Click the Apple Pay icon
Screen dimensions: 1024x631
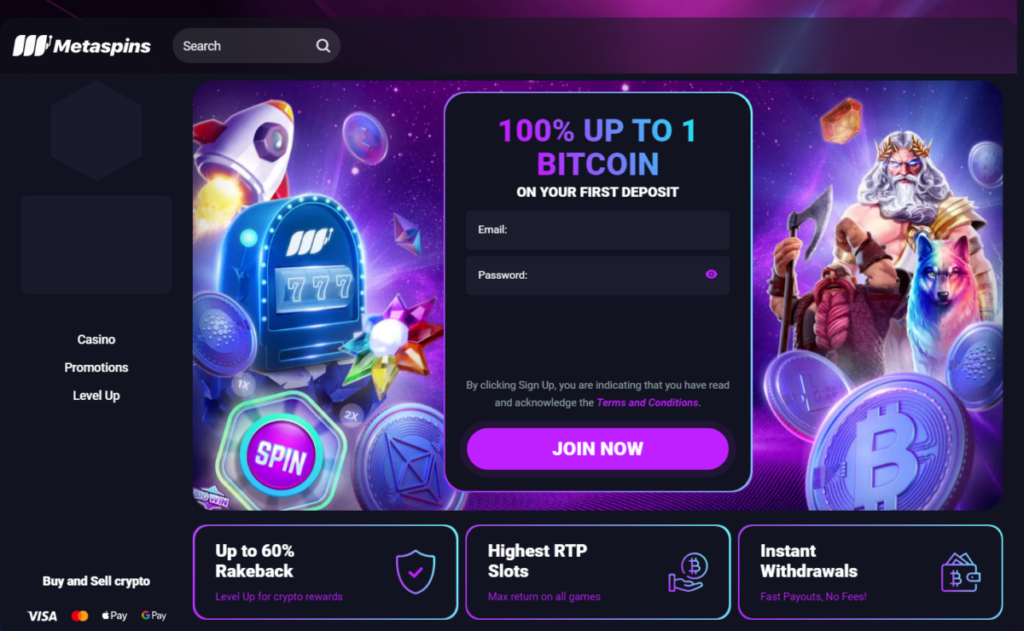coord(115,615)
